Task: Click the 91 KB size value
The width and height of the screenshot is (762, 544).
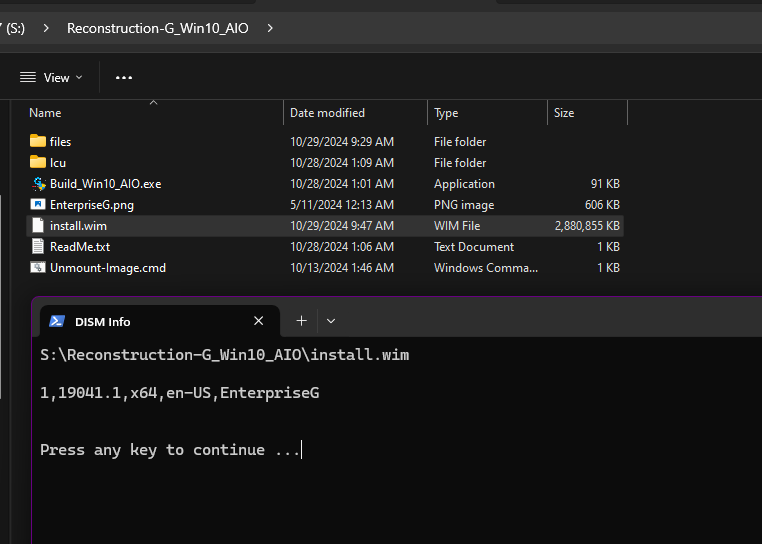Action: [605, 184]
